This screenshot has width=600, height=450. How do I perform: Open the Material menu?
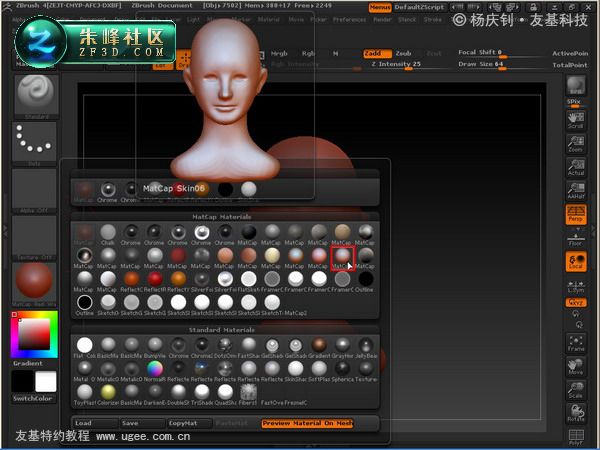tap(269, 20)
